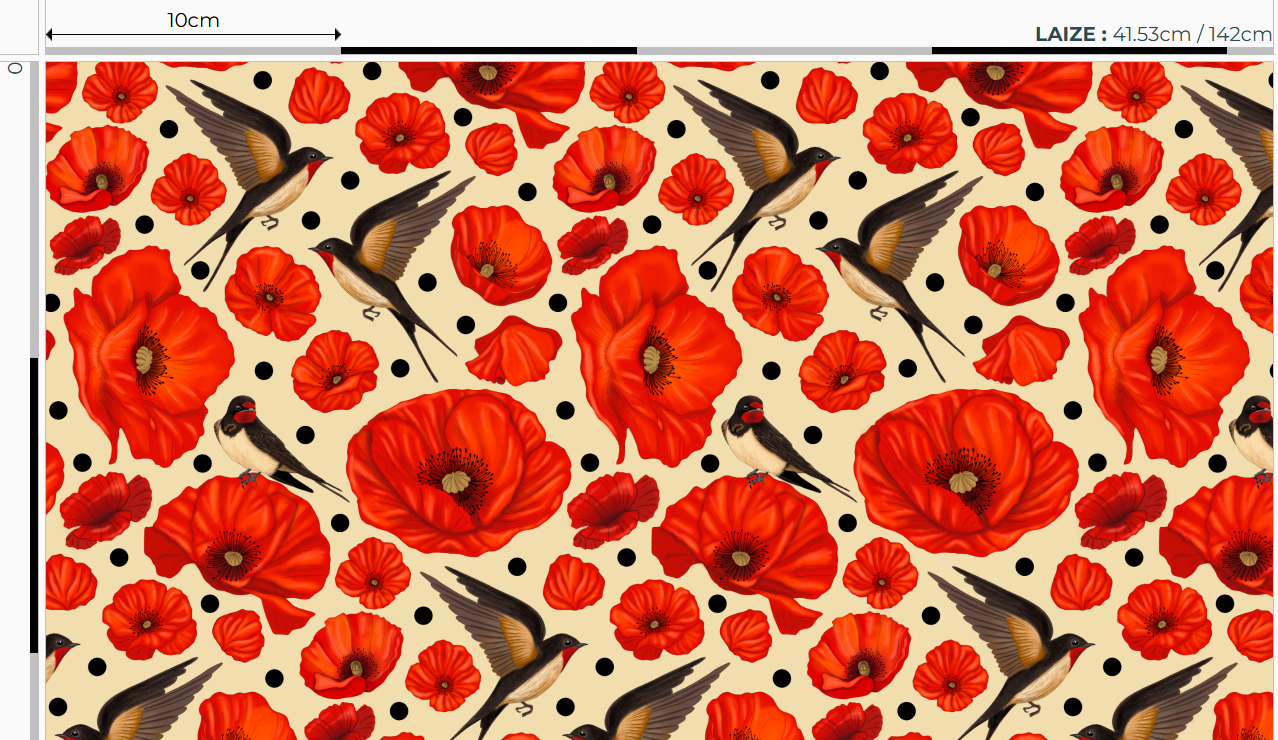Click the LAIZE 41.53cm / 142cm width text
The width and height of the screenshot is (1278, 740).
pos(1153,34)
